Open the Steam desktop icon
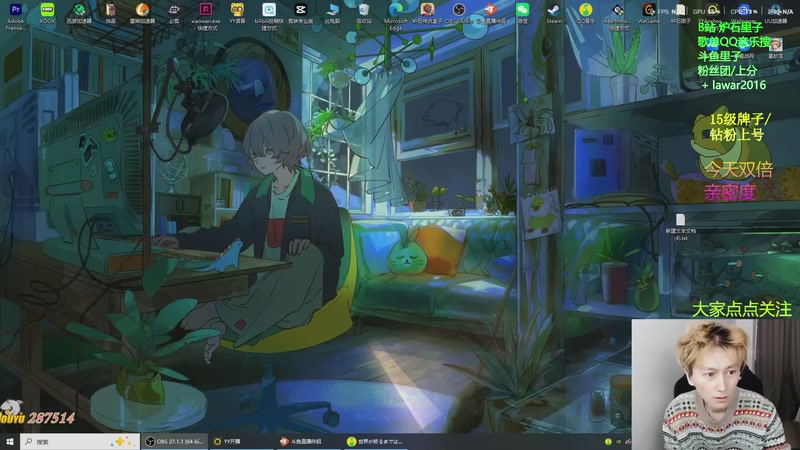This screenshot has height=450, width=800. (554, 14)
